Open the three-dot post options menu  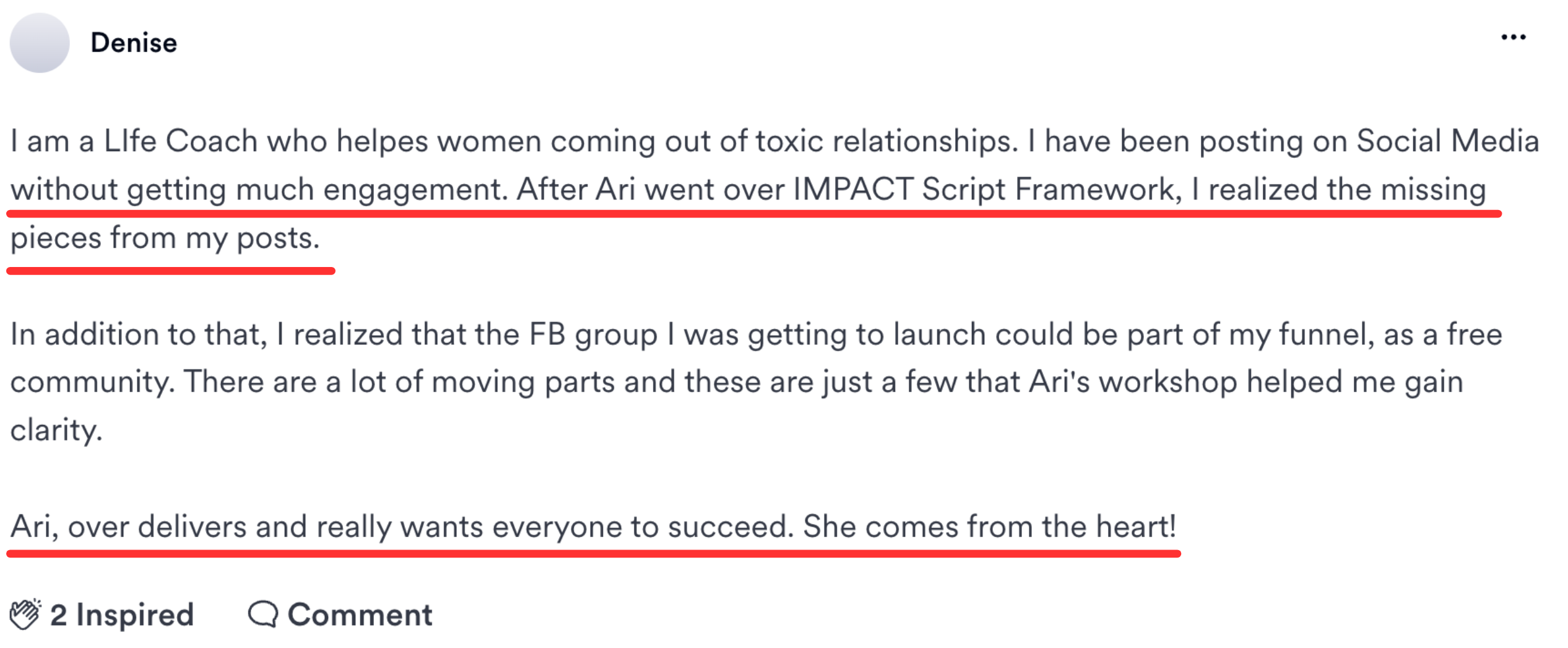(x=1513, y=38)
